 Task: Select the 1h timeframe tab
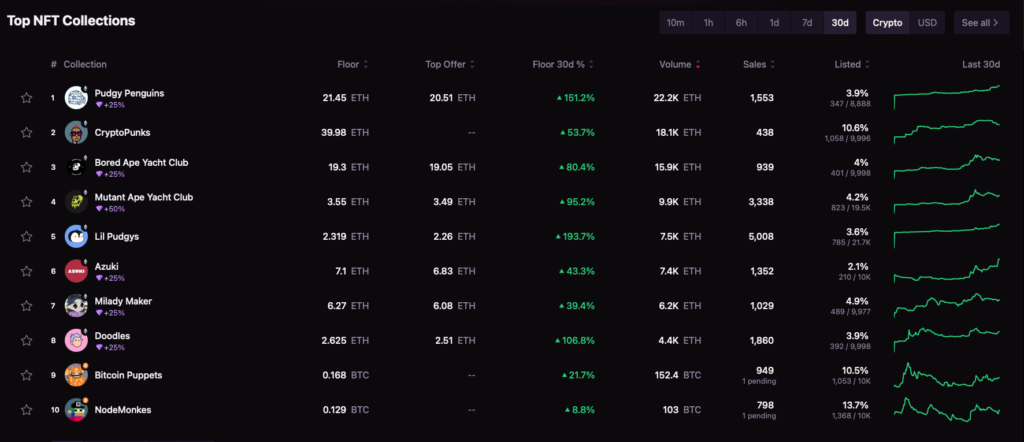click(x=709, y=23)
